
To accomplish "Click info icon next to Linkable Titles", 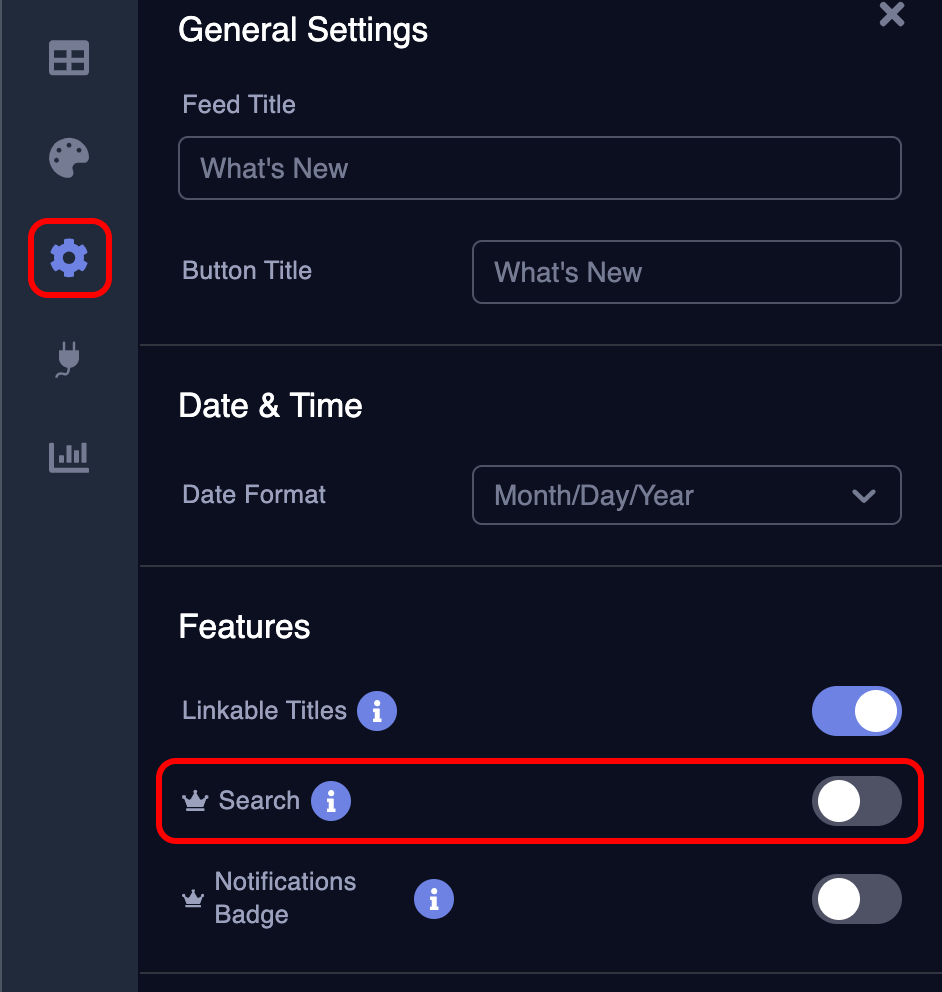I will click(377, 710).
